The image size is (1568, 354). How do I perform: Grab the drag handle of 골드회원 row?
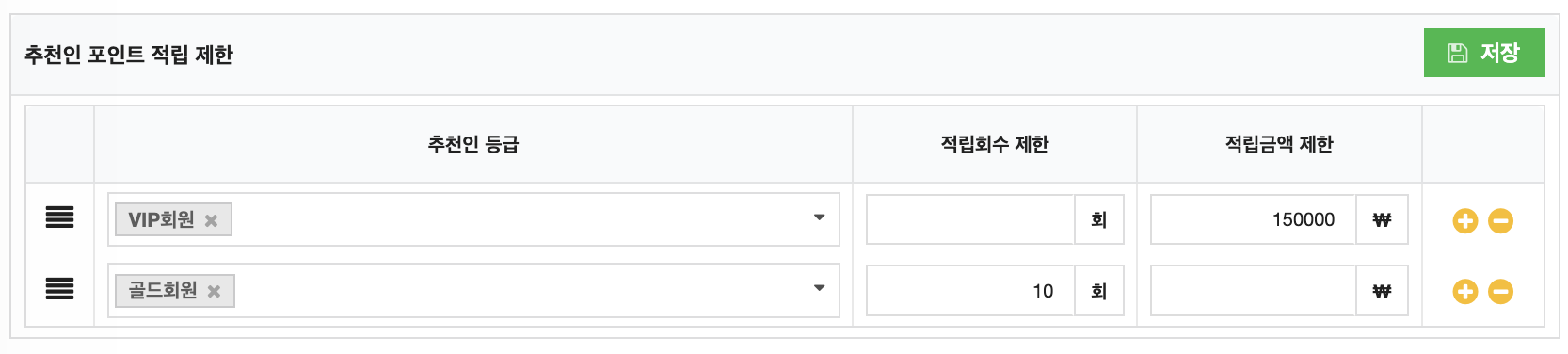click(59, 288)
